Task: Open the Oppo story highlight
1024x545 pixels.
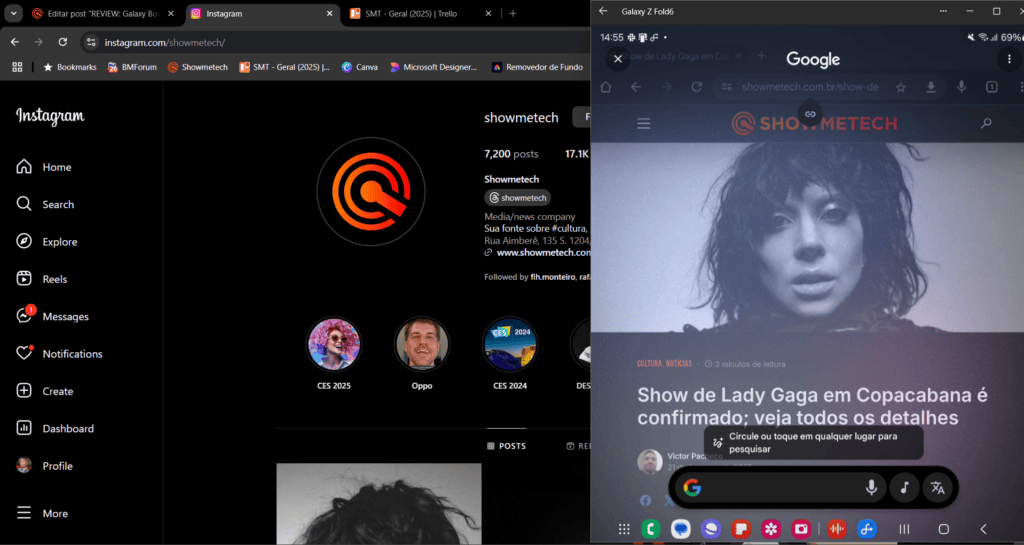Action: click(421, 345)
